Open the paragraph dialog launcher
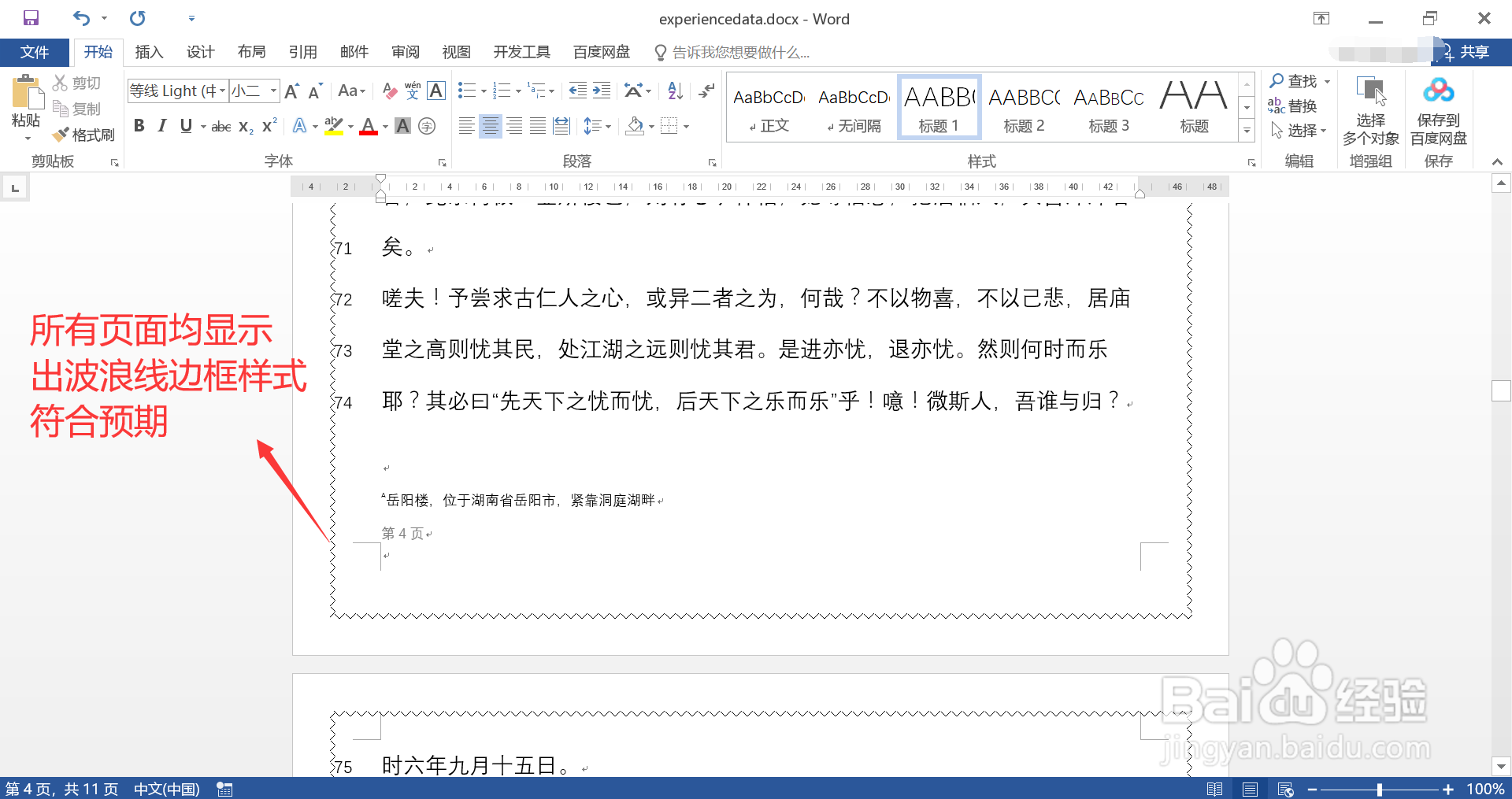The image size is (1512, 799). 712,163
